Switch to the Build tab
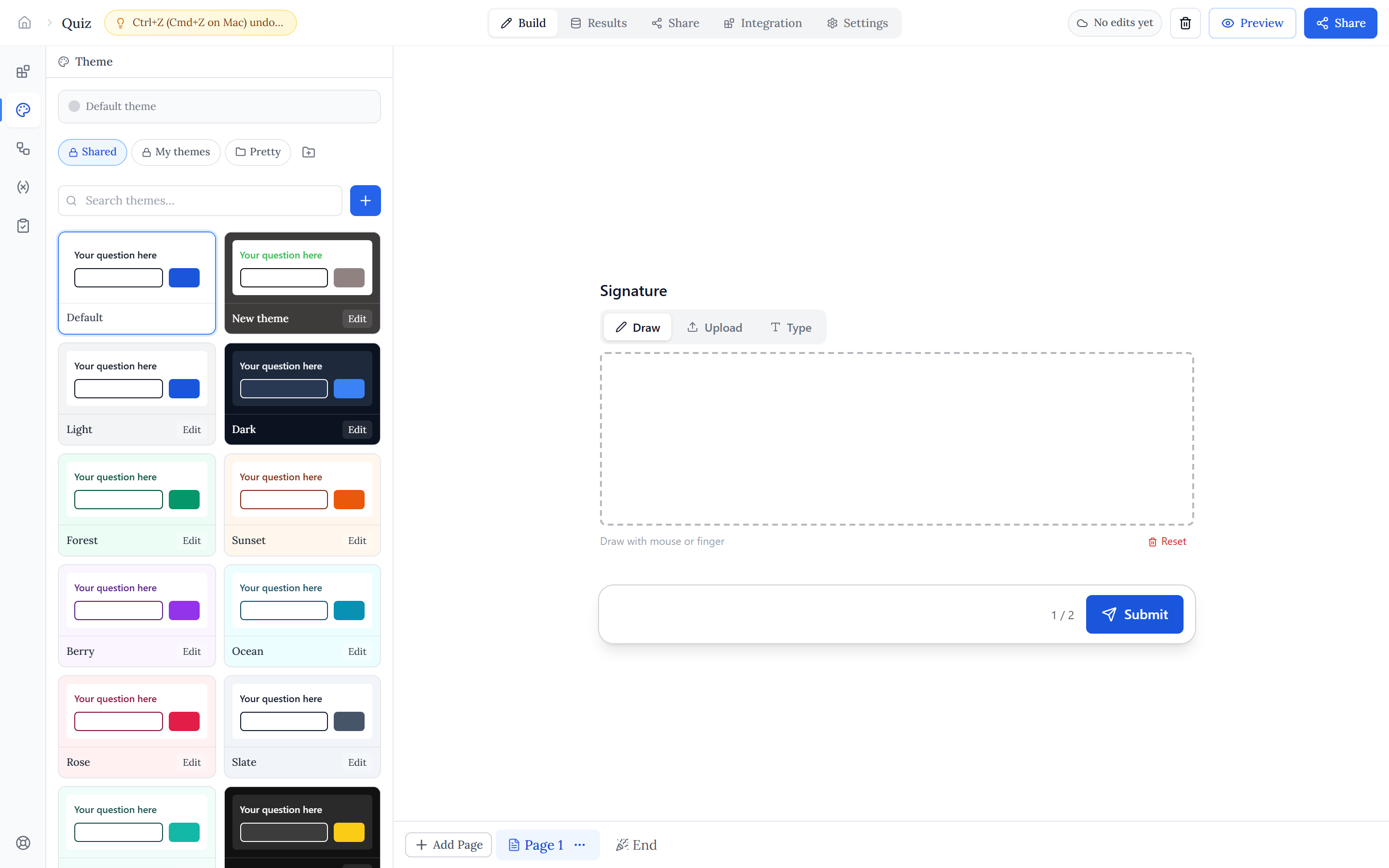 523,23
